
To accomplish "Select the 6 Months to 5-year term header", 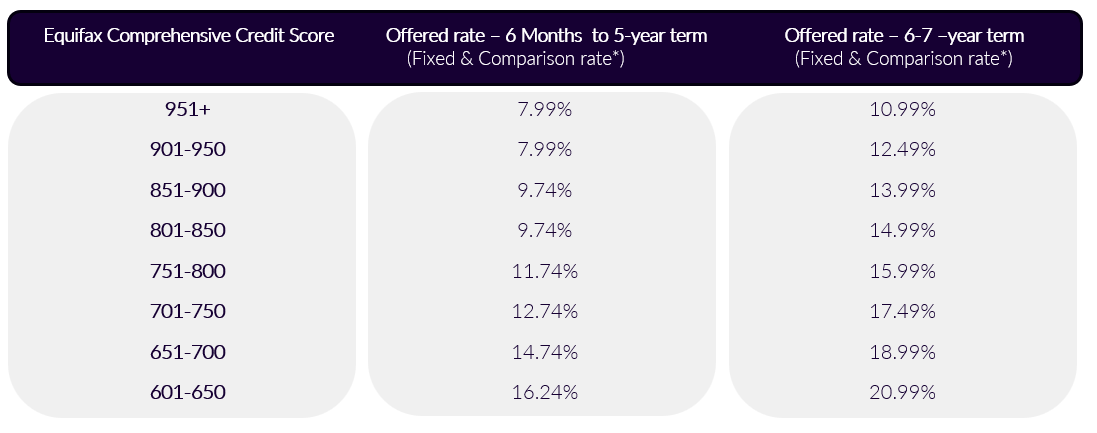I will (x=546, y=36).
